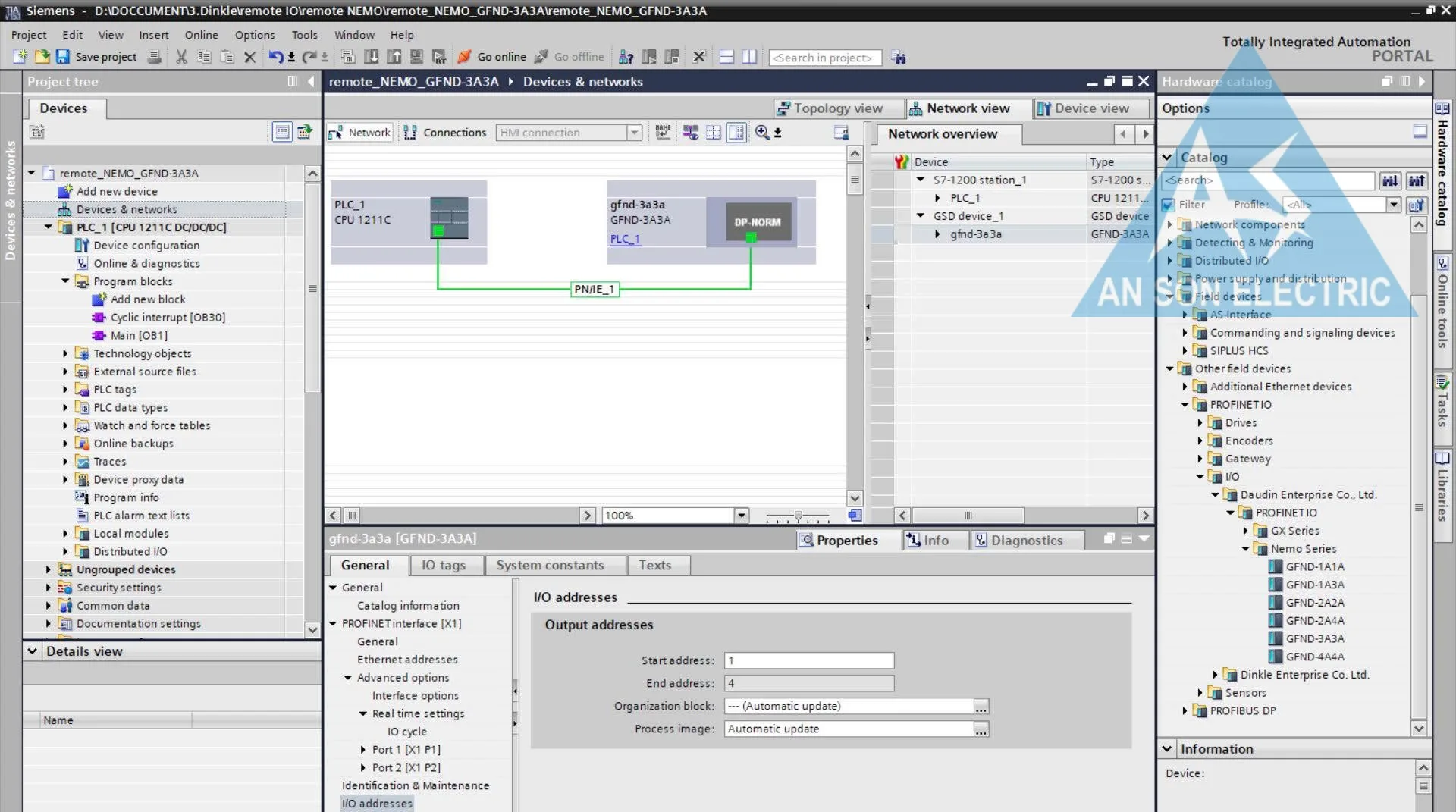Click the split editor horizontally icon
The image size is (1456, 812).
[x=726, y=57]
